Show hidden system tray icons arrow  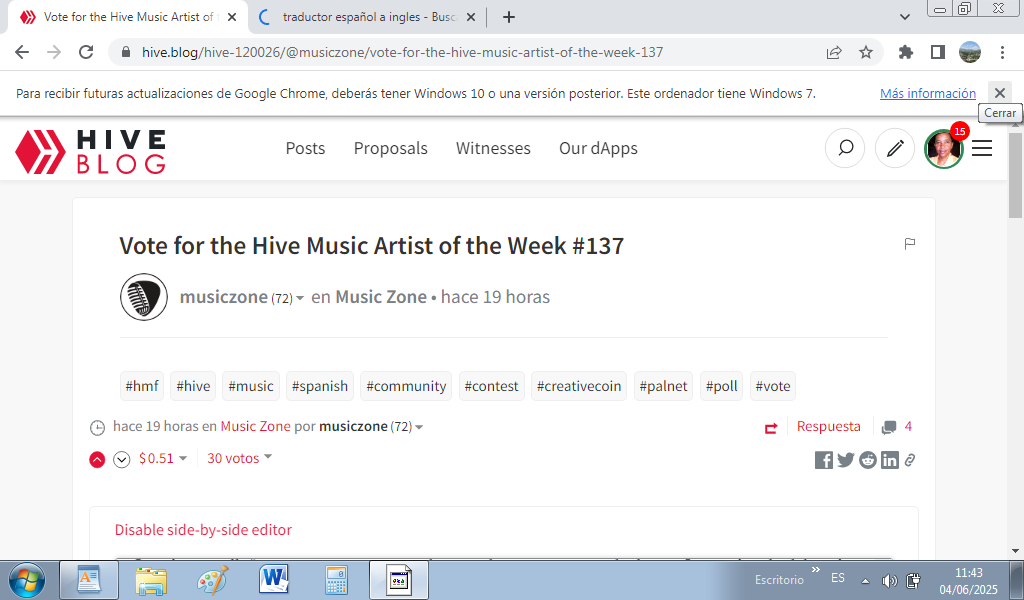[x=866, y=580]
